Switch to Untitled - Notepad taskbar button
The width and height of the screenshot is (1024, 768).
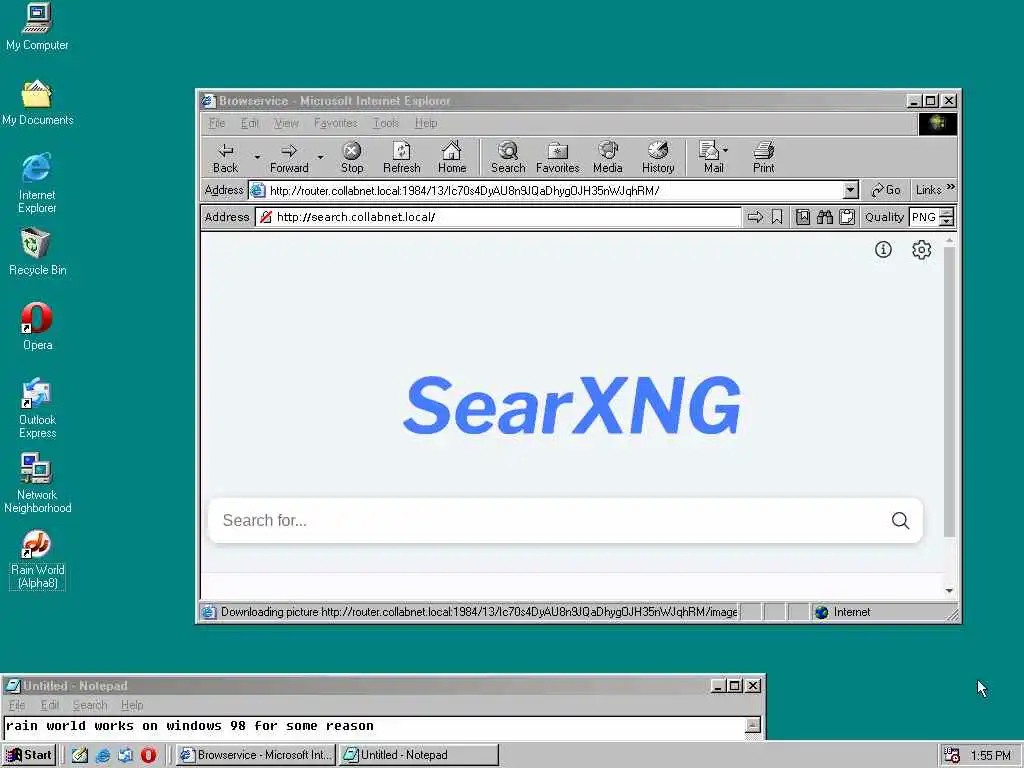point(419,755)
